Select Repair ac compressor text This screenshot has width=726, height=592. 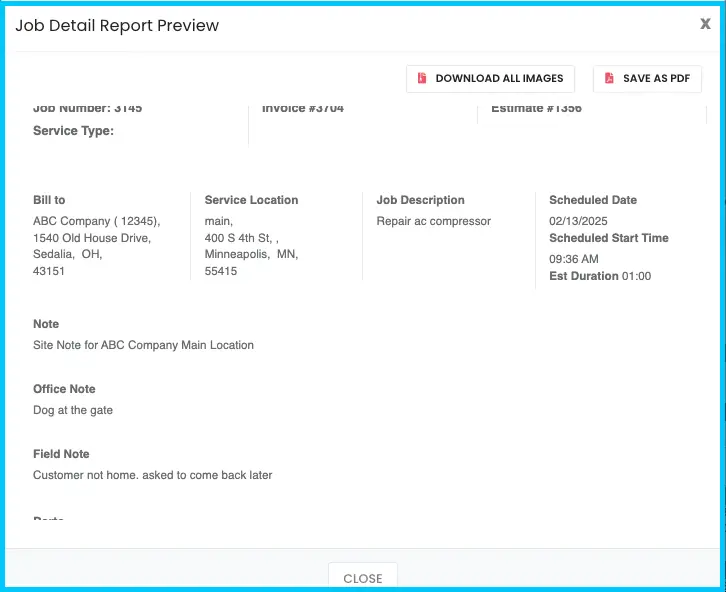[433, 221]
